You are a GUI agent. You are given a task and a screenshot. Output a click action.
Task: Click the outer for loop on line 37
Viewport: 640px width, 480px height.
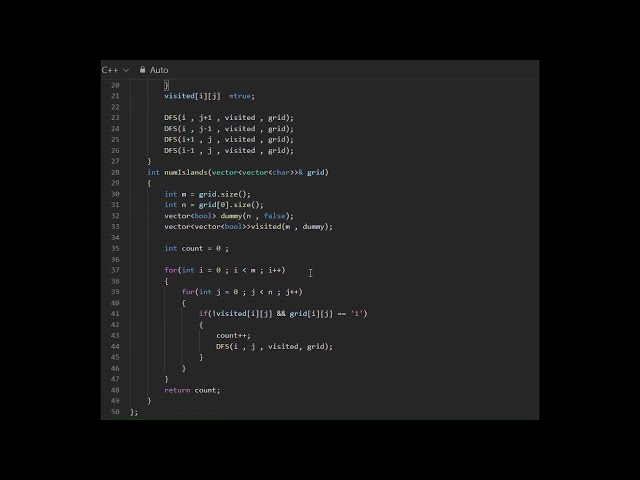tap(225, 270)
